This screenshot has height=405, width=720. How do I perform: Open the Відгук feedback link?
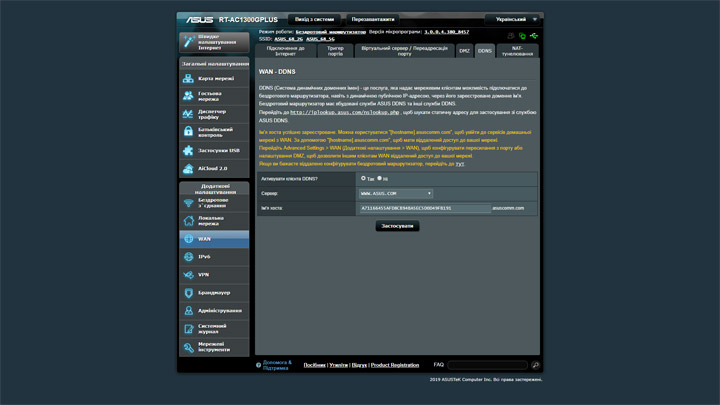[359, 365]
